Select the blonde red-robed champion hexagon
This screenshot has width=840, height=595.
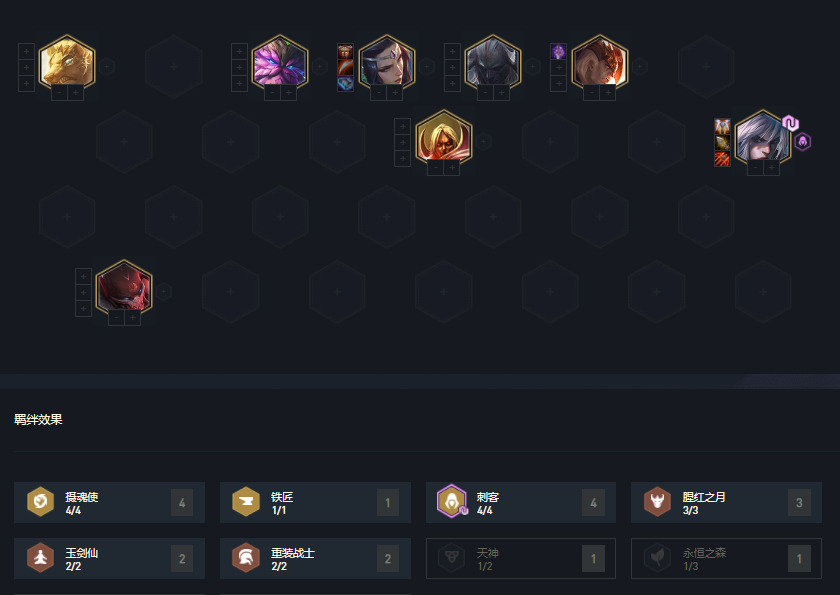pos(444,138)
